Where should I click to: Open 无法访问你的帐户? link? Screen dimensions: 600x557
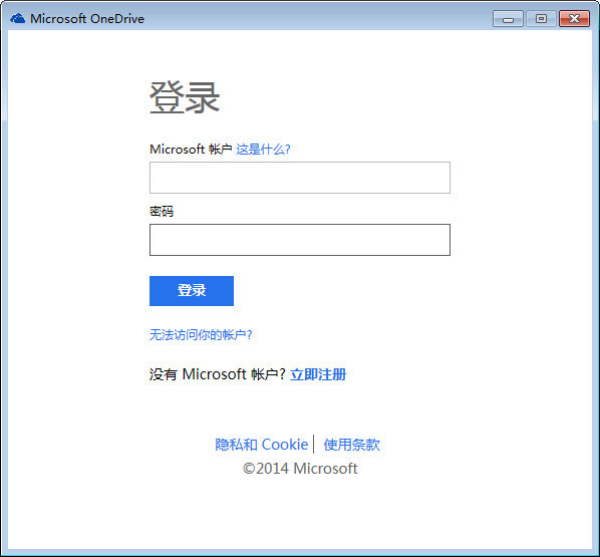point(201,335)
